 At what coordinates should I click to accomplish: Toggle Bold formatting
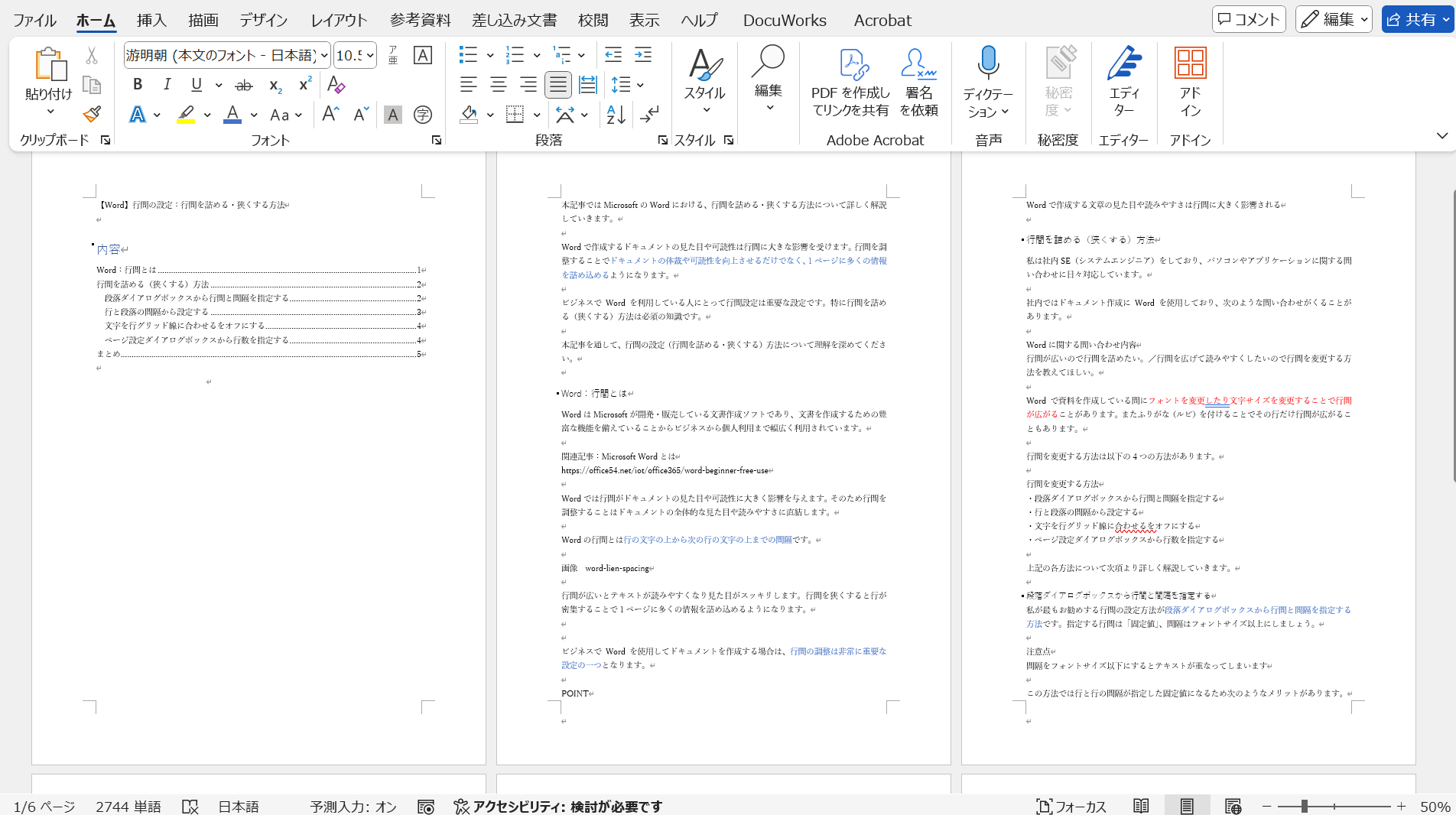(138, 85)
